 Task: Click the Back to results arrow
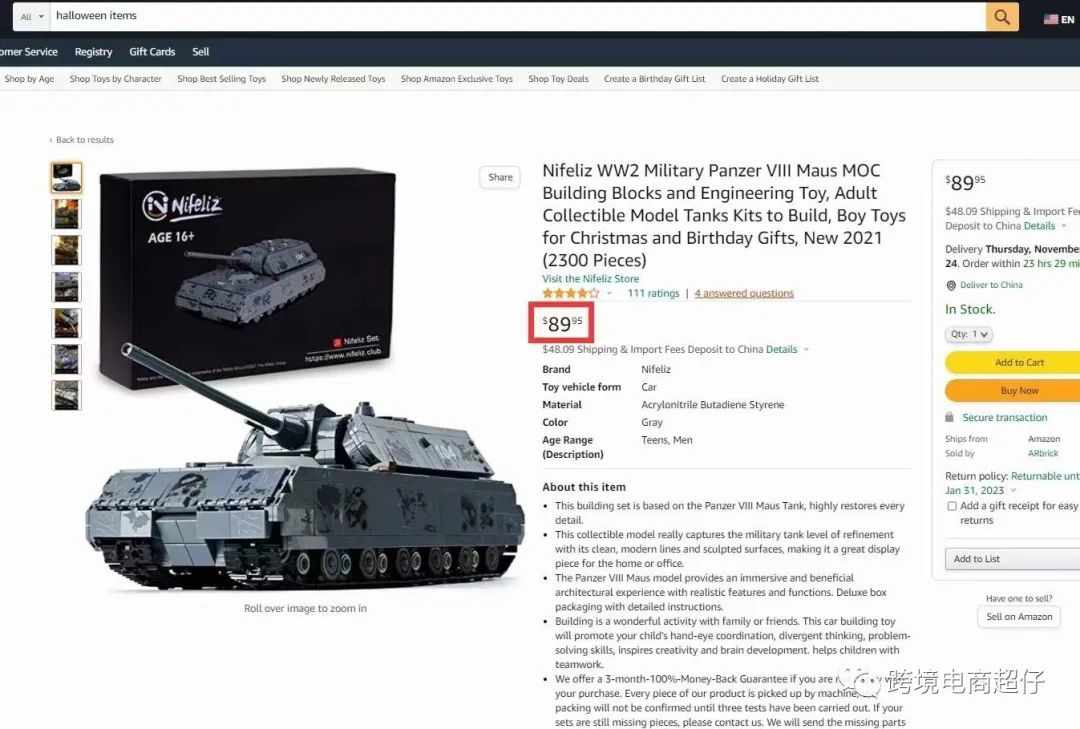pyautogui.click(x=51, y=140)
